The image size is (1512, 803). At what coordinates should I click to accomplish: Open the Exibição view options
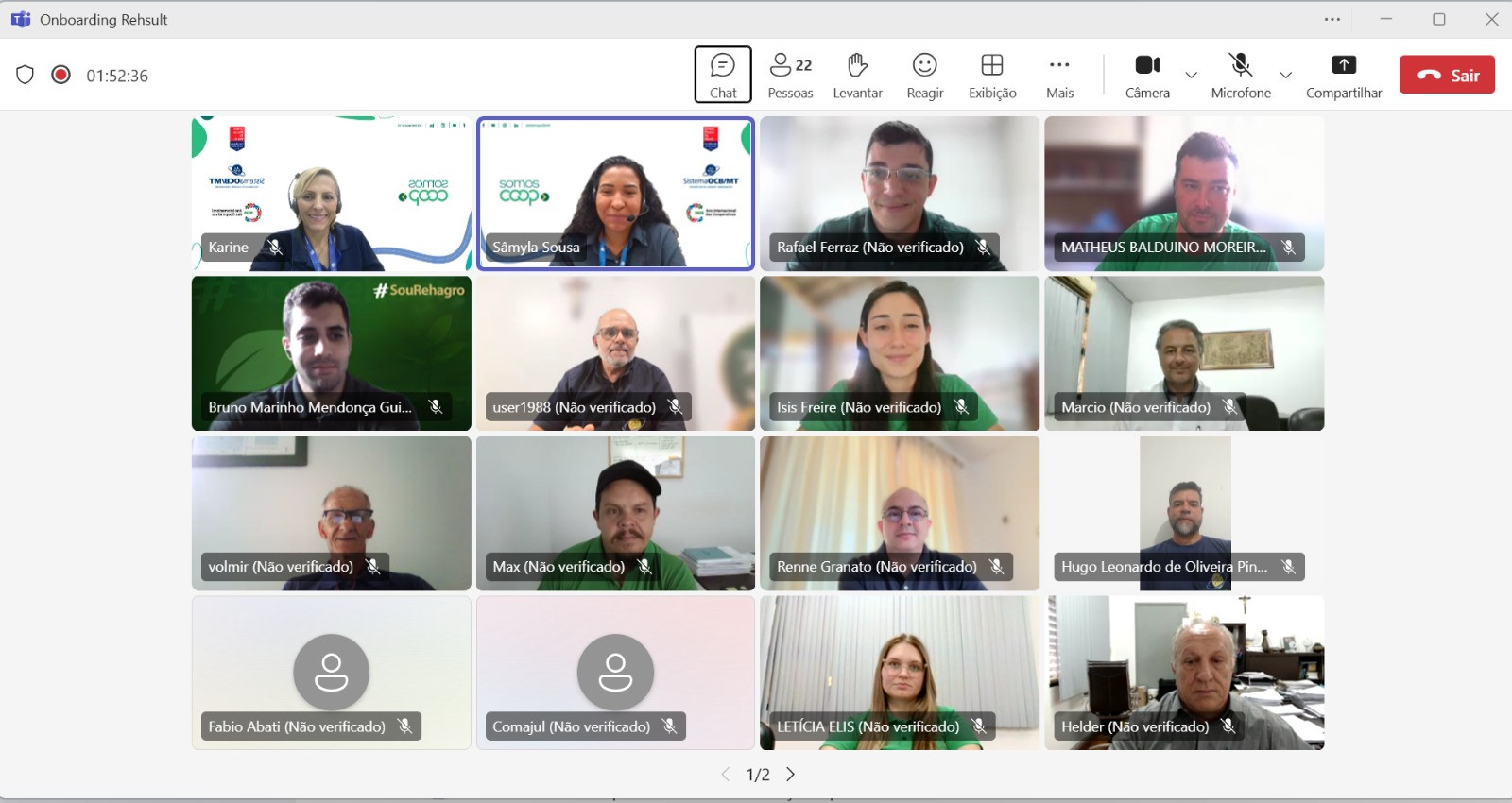992,75
